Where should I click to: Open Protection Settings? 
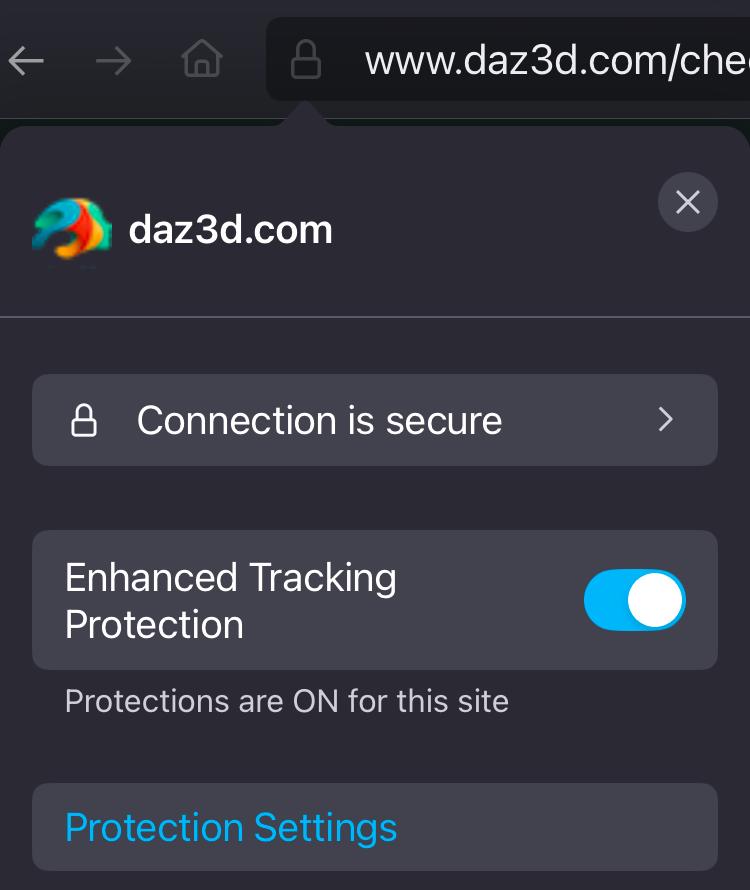point(231,827)
